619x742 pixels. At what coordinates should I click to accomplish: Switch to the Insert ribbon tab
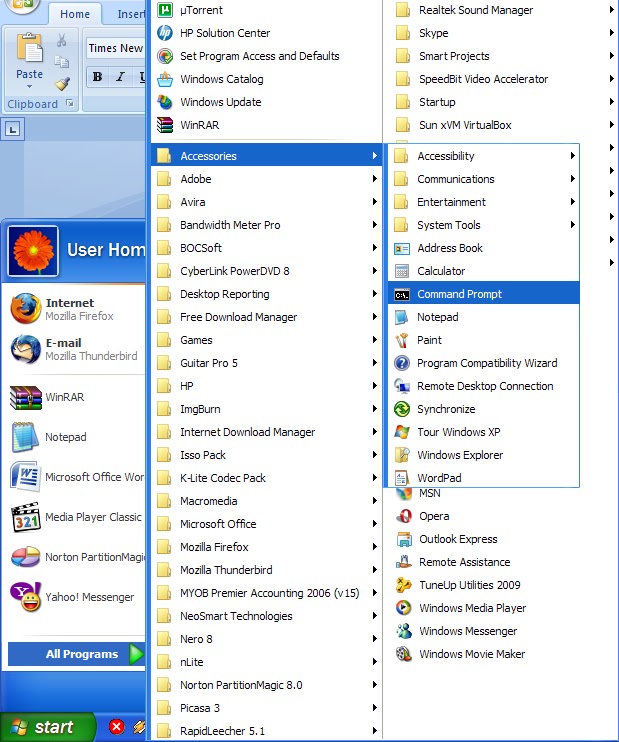131,14
